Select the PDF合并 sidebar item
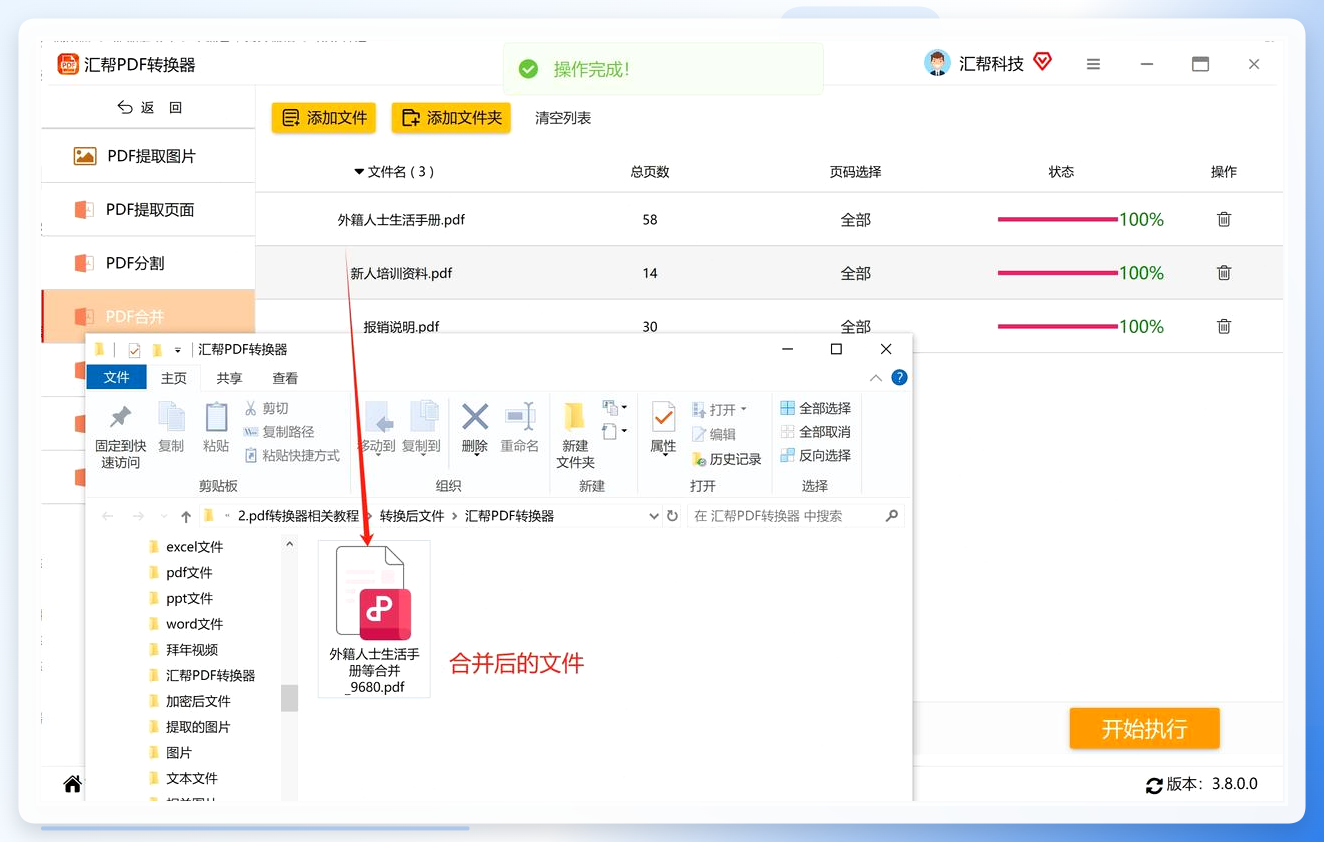The image size is (1324, 842). pos(148,316)
